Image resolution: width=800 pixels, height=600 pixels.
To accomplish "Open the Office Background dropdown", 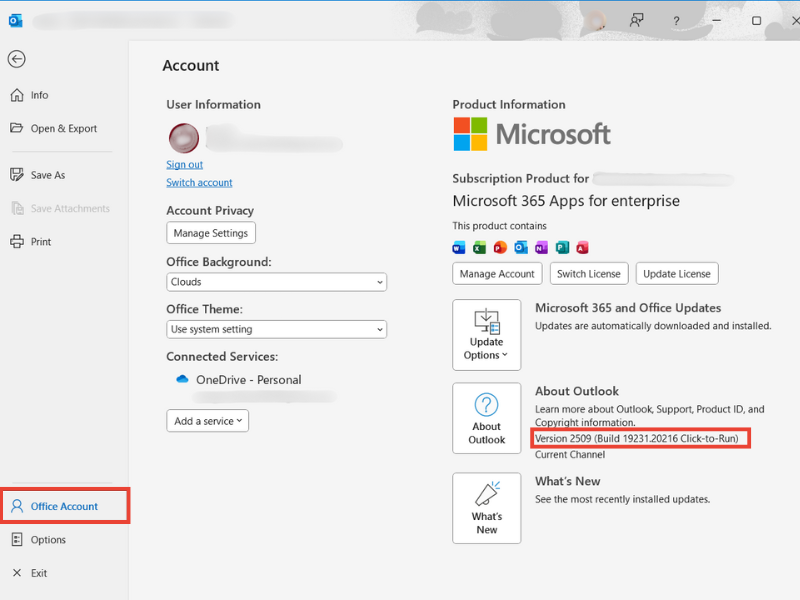I will pos(276,282).
